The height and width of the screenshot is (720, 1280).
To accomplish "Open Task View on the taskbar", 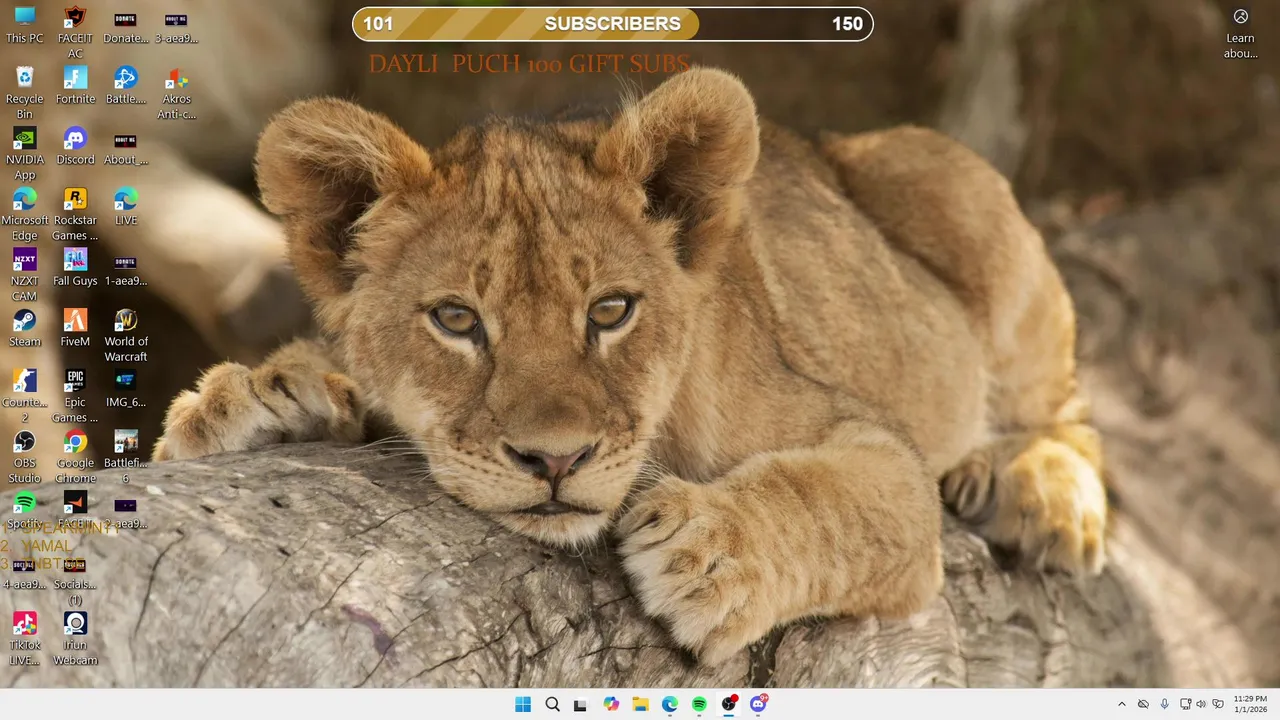I will click(581, 704).
